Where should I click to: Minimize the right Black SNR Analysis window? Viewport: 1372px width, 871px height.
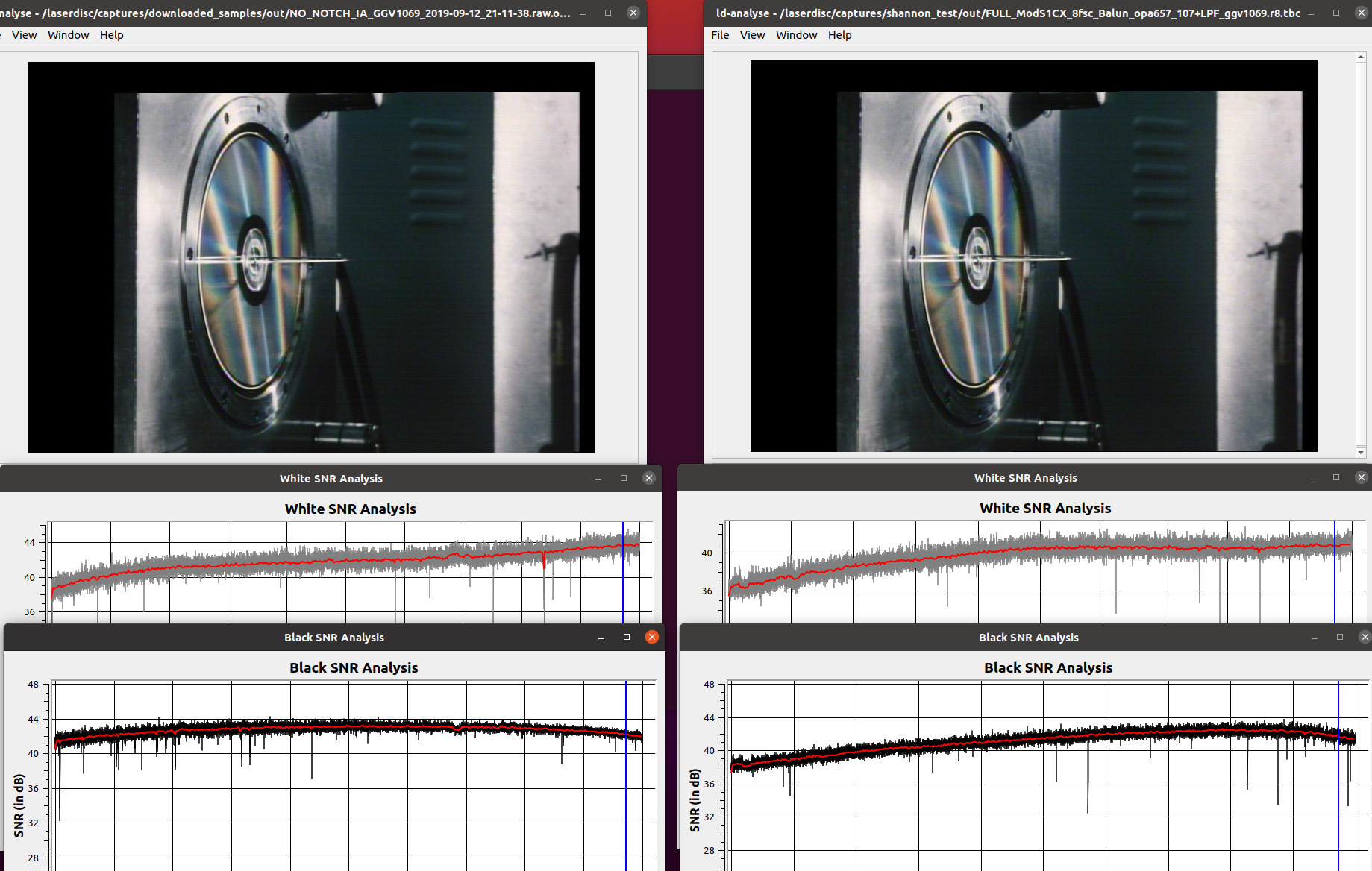pyautogui.click(x=1314, y=637)
